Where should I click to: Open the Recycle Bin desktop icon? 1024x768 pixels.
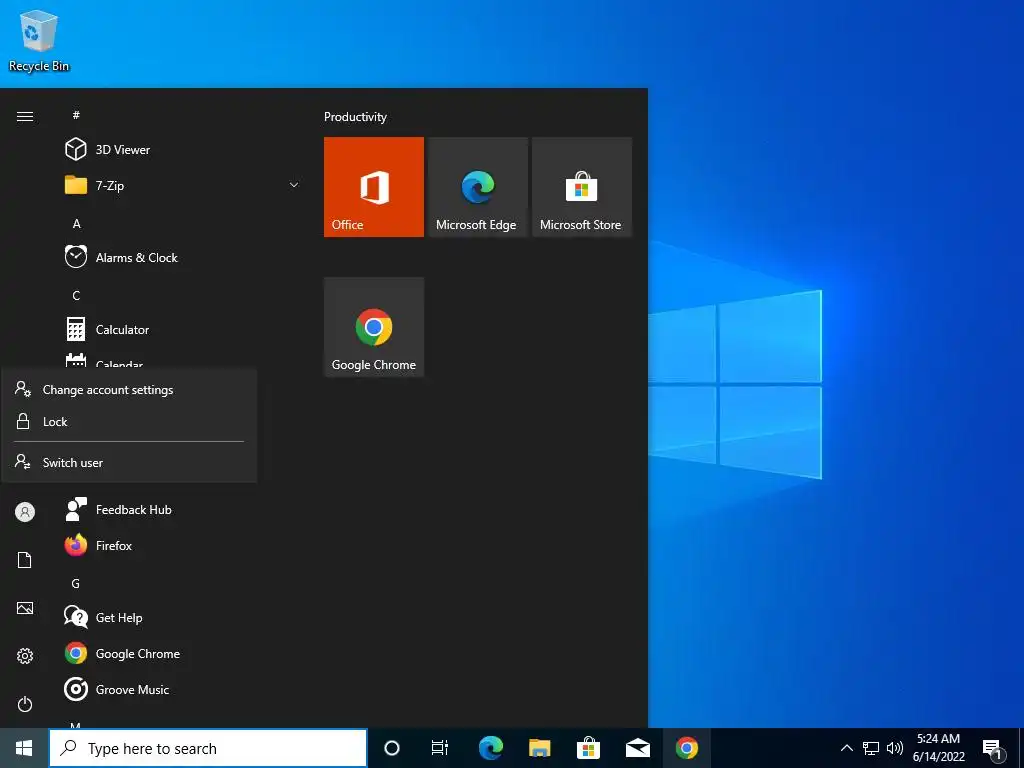pos(39,40)
